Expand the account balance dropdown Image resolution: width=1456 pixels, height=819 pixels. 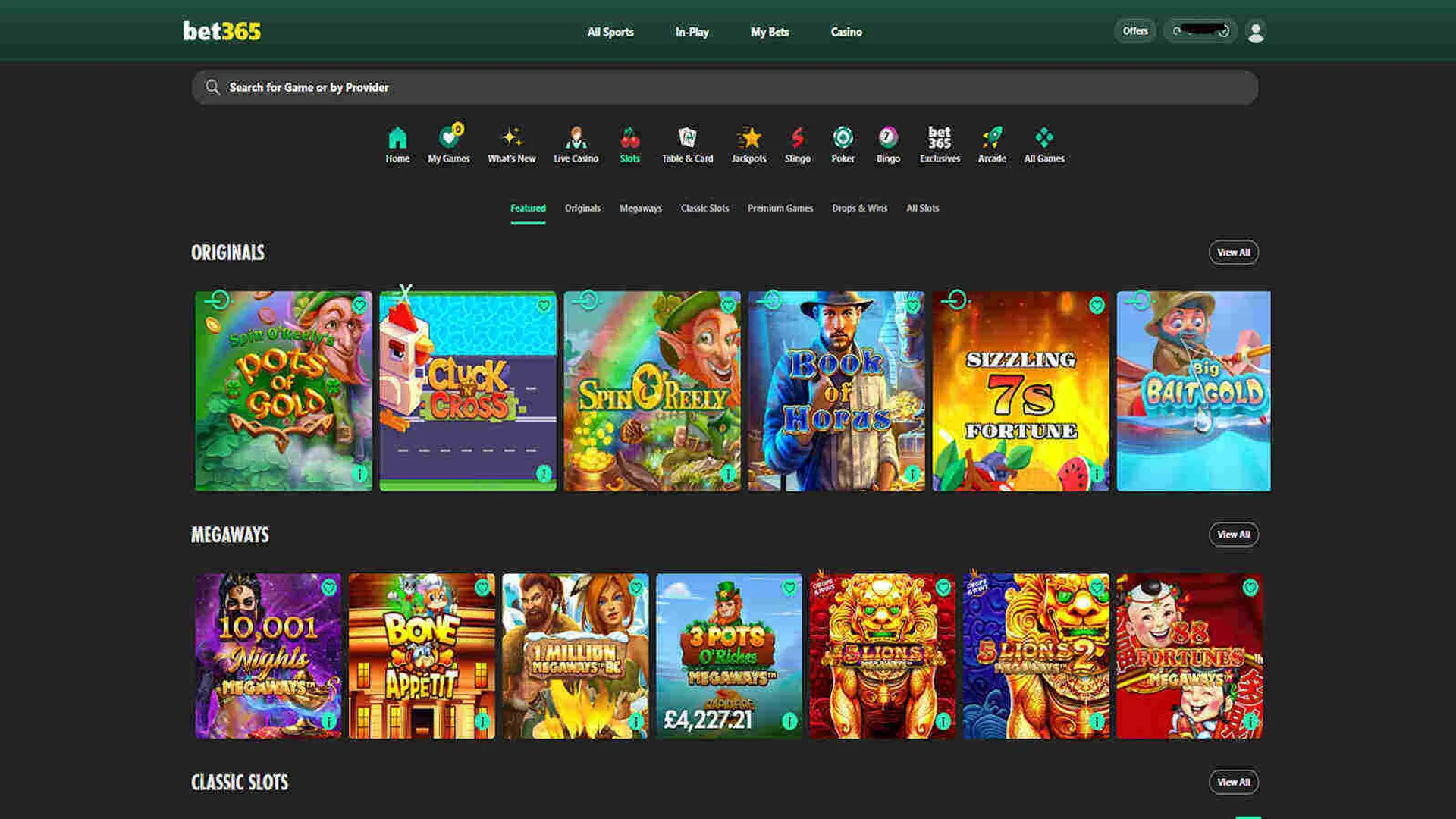(x=1200, y=31)
